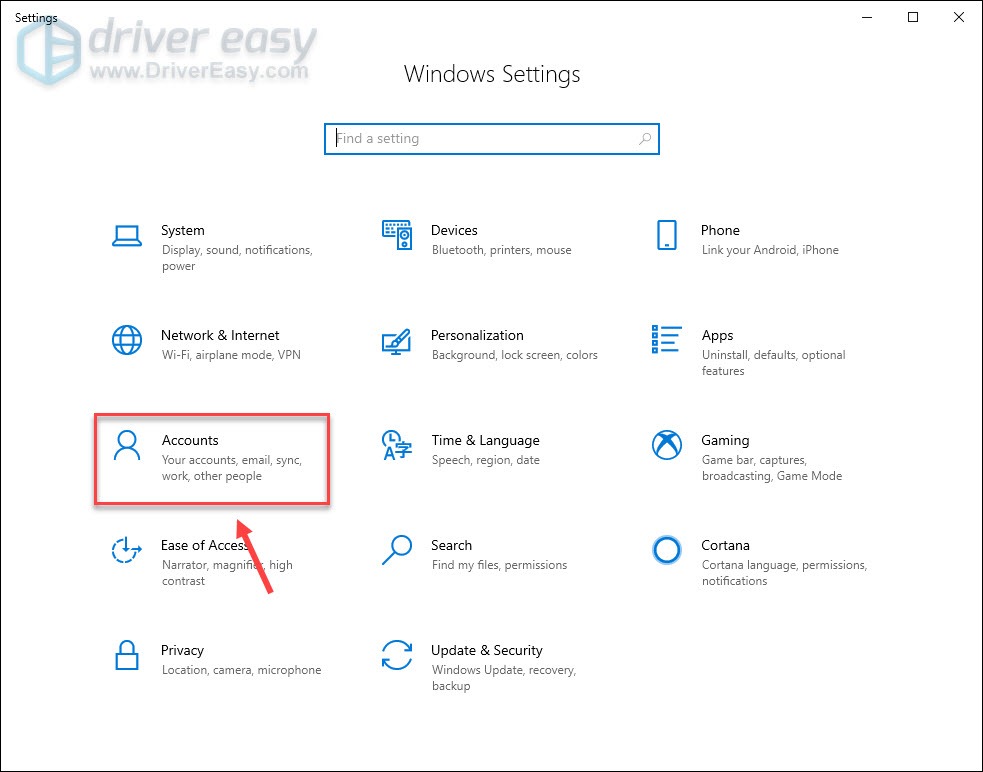Click 'Display, sound, notifications, power' description
983x772 pixels.
tap(237, 258)
